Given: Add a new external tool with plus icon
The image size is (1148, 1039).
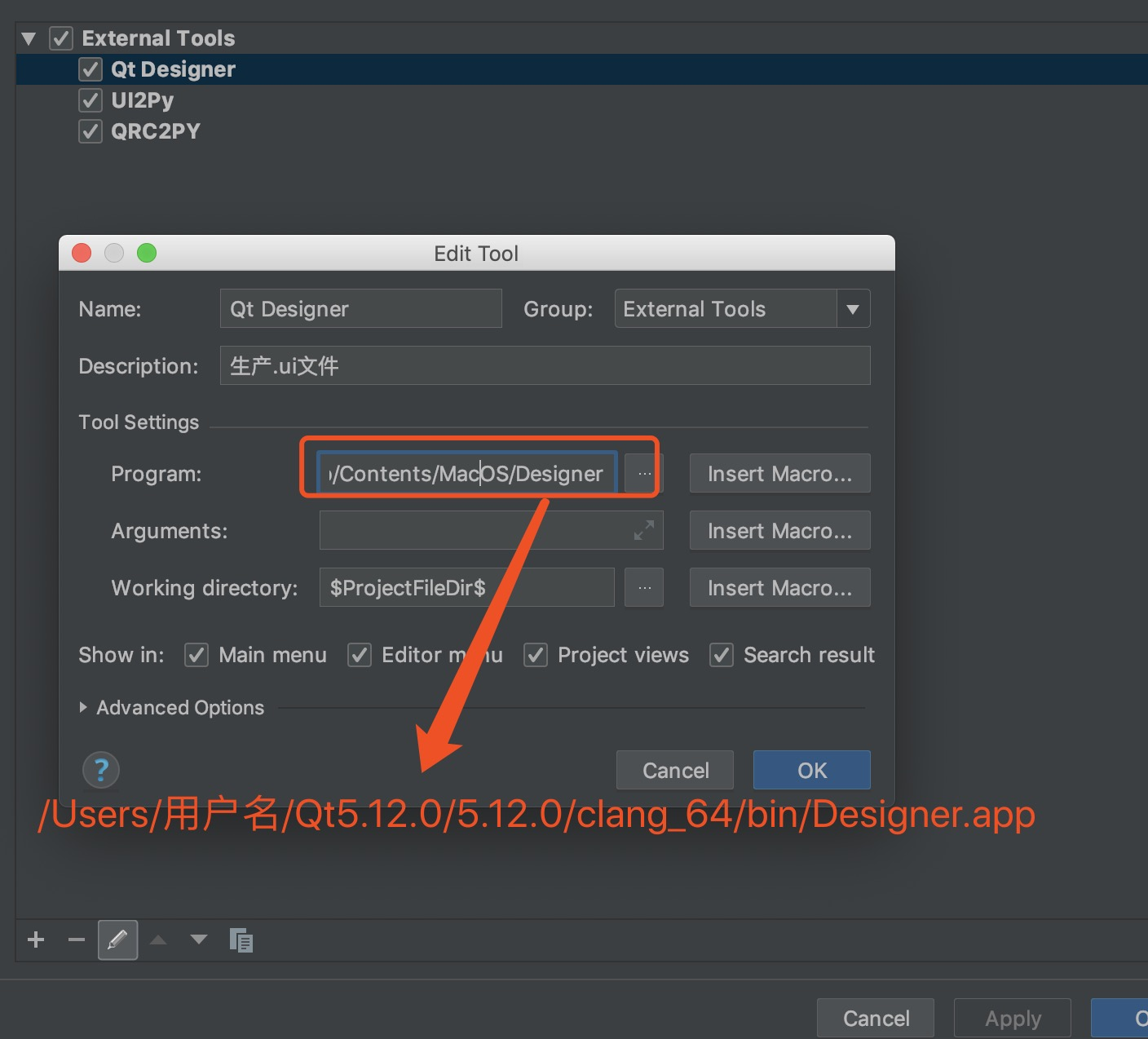Looking at the screenshot, I should (36, 940).
